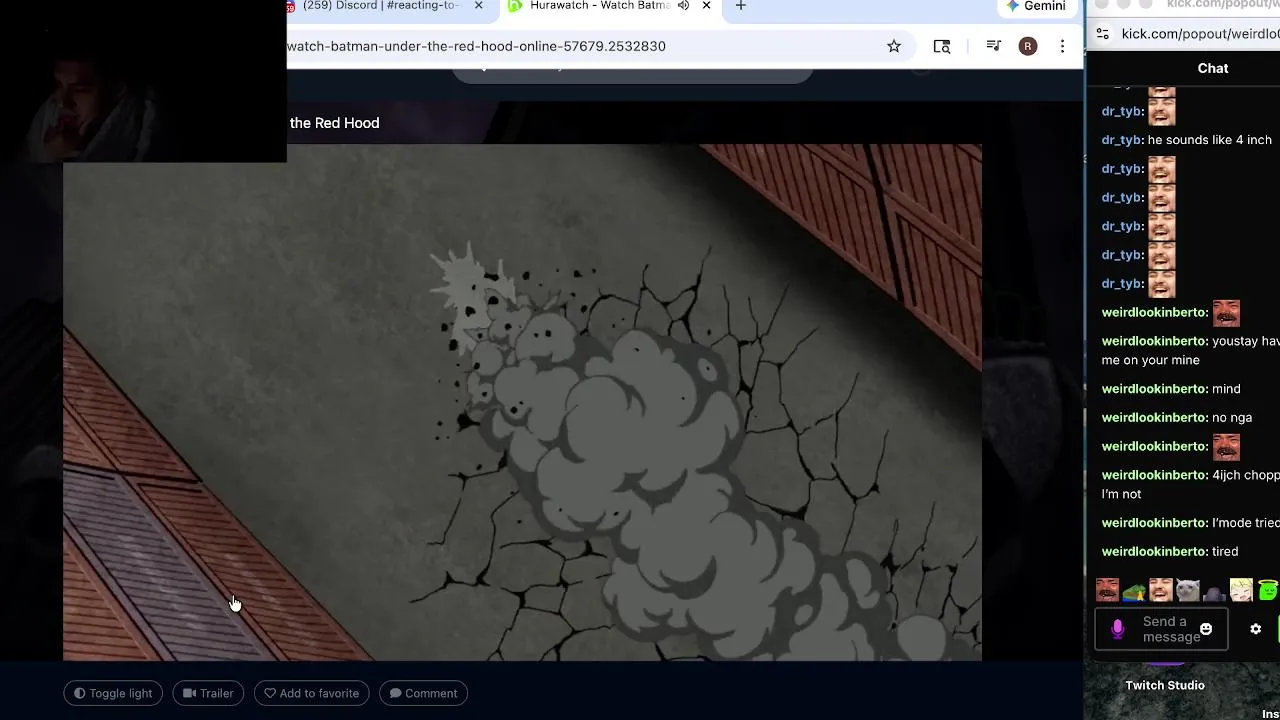Bookmark this page with the star icon
Screen dimensions: 1280x720
point(894,46)
